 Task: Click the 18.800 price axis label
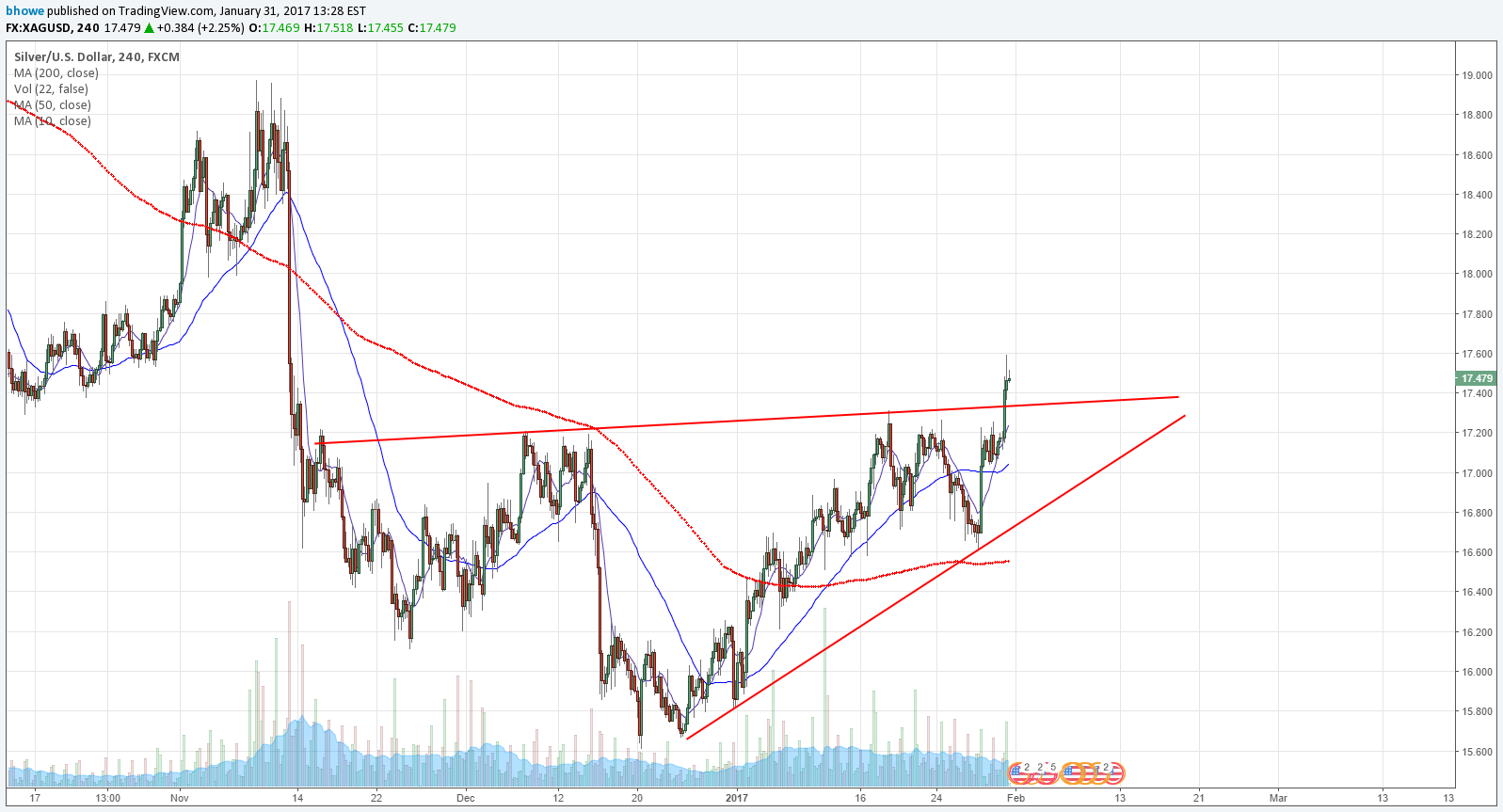pos(1477,115)
